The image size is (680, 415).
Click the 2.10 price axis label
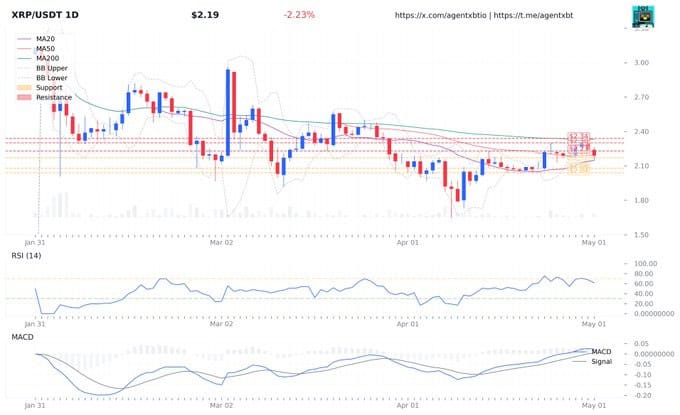coord(641,166)
